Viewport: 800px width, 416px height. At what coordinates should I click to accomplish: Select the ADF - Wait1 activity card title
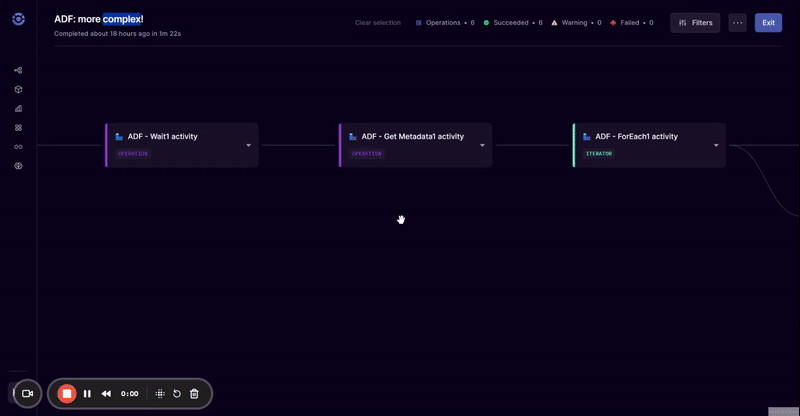coord(162,137)
